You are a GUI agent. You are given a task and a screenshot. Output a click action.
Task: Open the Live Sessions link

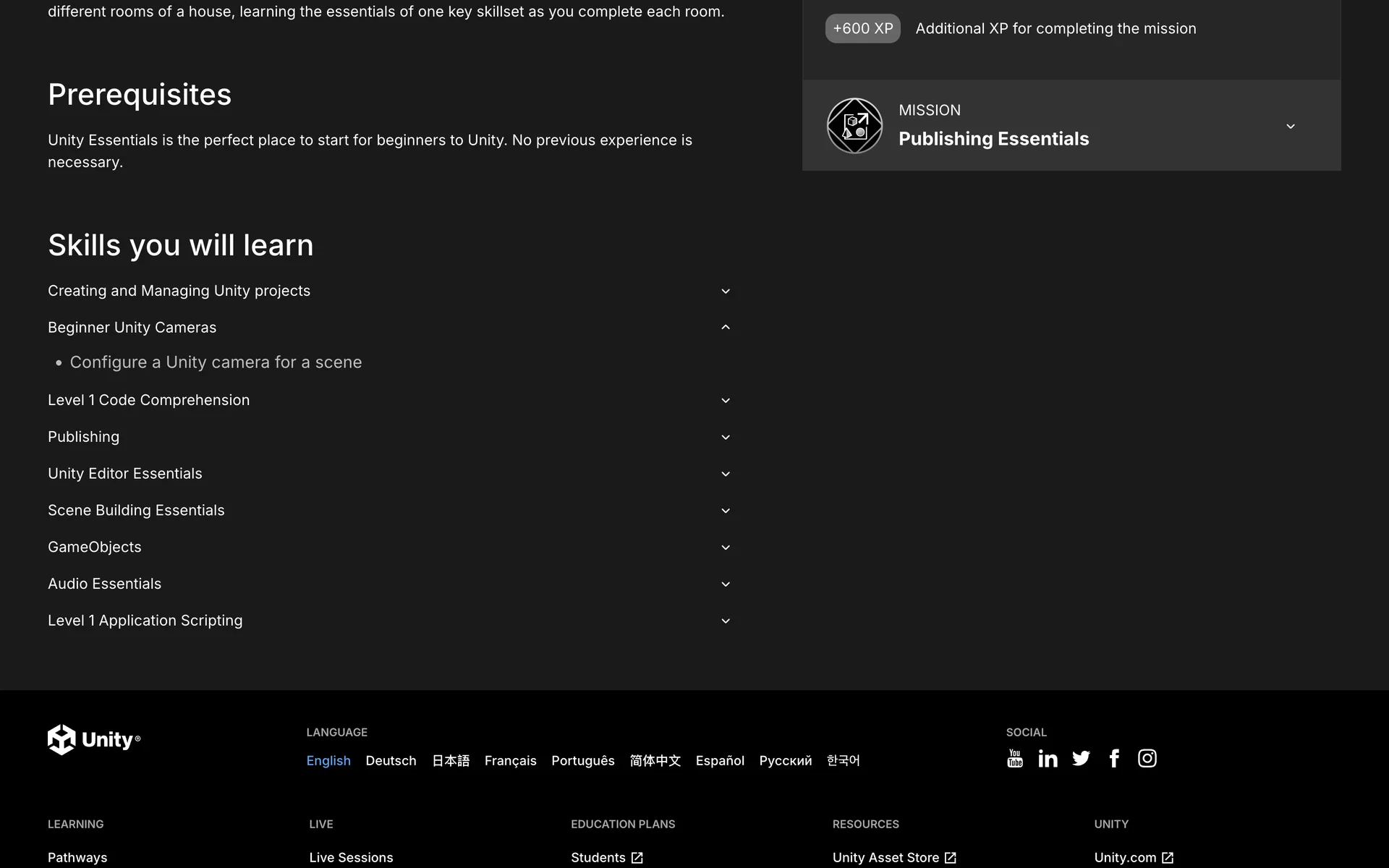pos(351,858)
